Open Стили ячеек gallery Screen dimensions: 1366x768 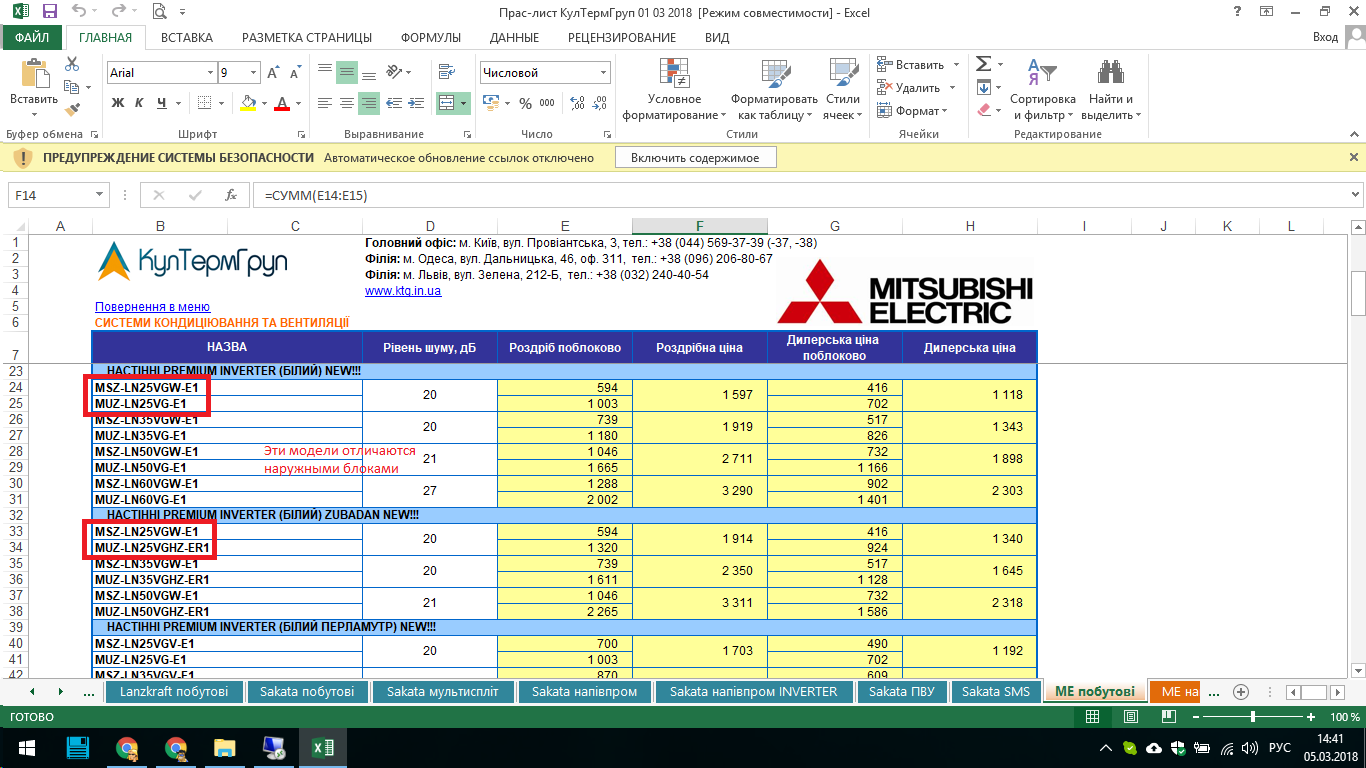[x=842, y=89]
